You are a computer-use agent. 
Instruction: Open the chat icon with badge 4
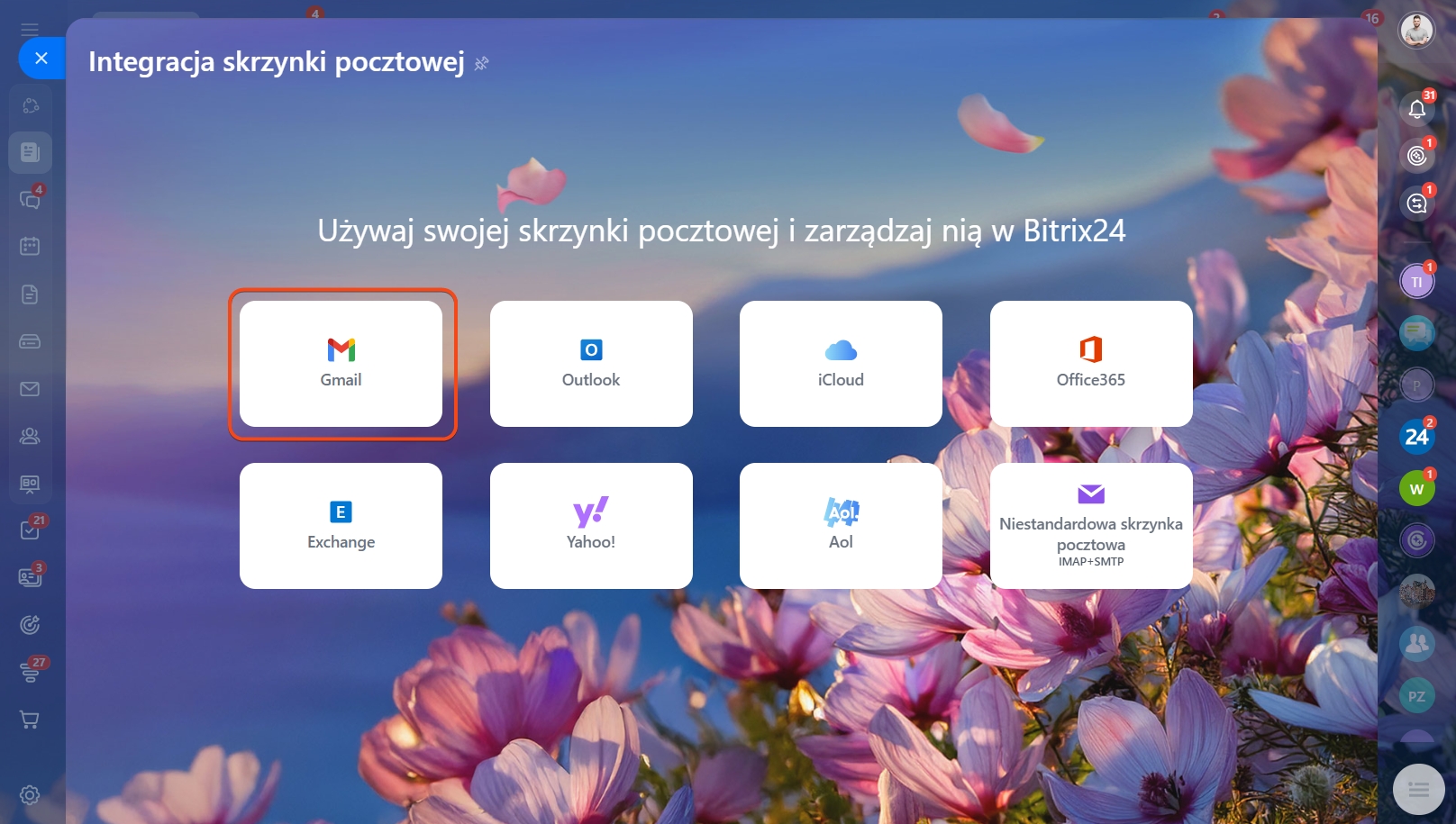[x=30, y=199]
